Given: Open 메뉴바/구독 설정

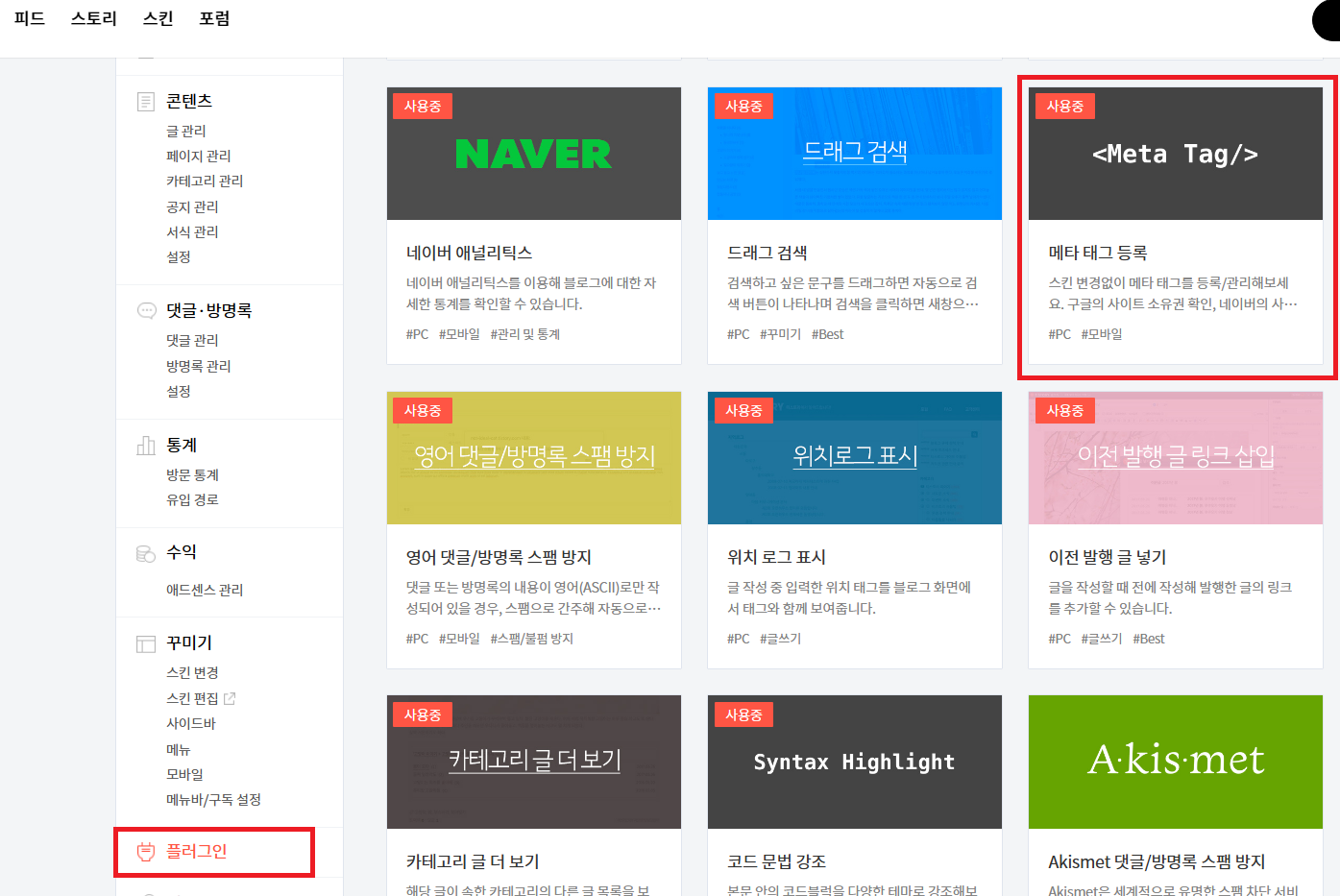Looking at the screenshot, I should [x=213, y=799].
